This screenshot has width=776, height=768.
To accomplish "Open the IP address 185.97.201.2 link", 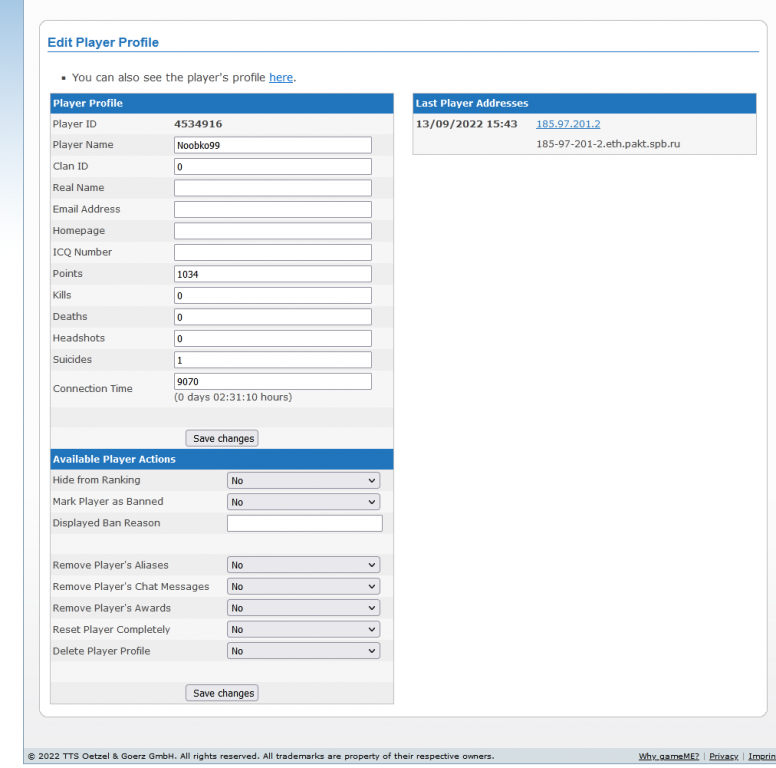I will [x=568, y=124].
